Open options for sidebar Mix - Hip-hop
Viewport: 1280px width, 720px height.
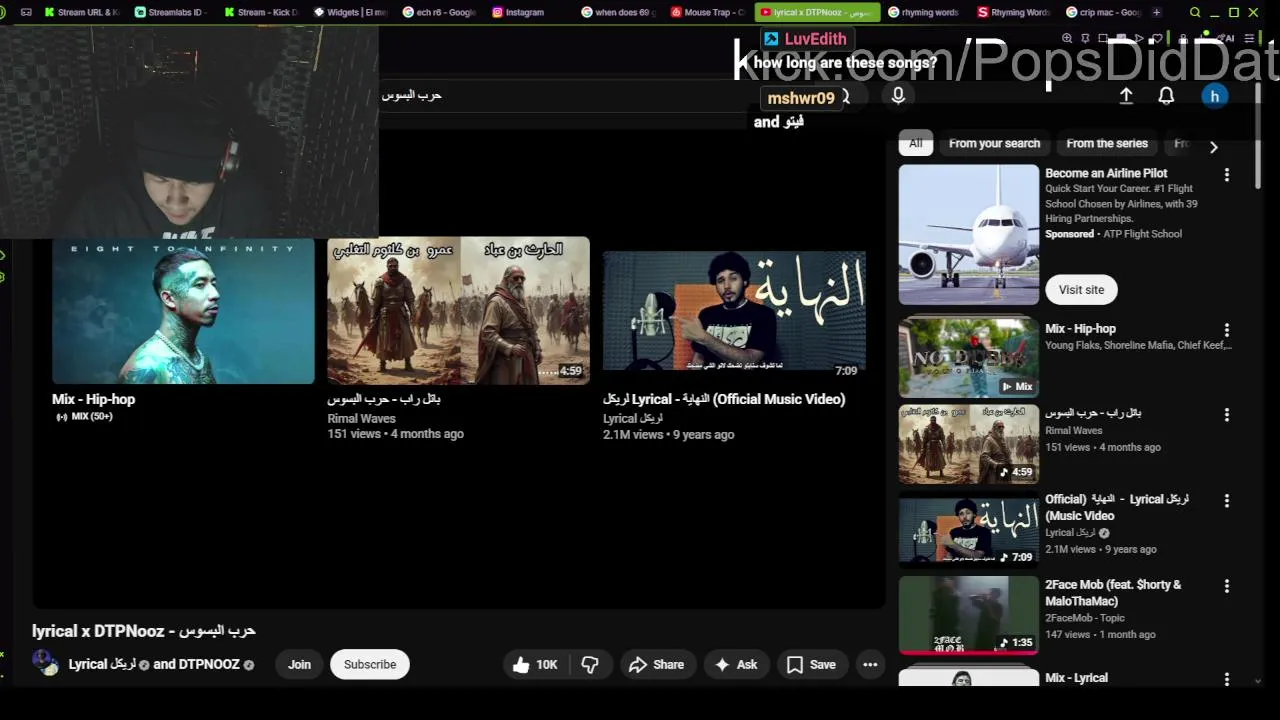click(x=1227, y=330)
